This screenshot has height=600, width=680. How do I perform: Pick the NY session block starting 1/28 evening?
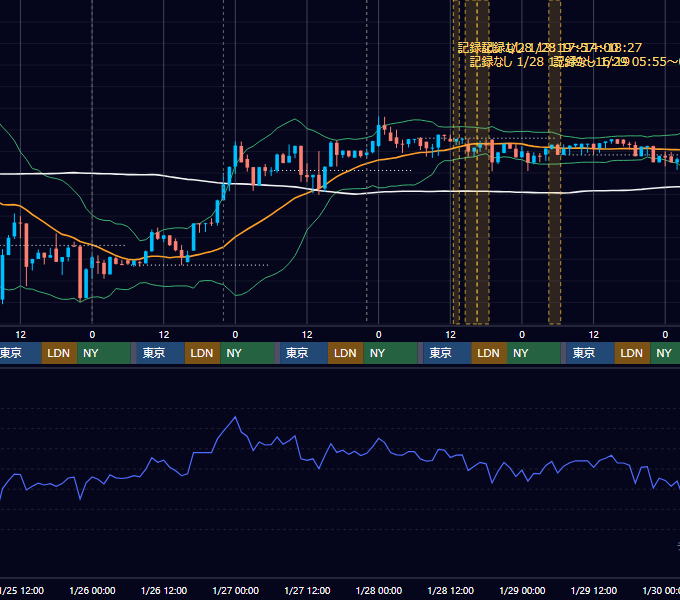tap(534, 353)
